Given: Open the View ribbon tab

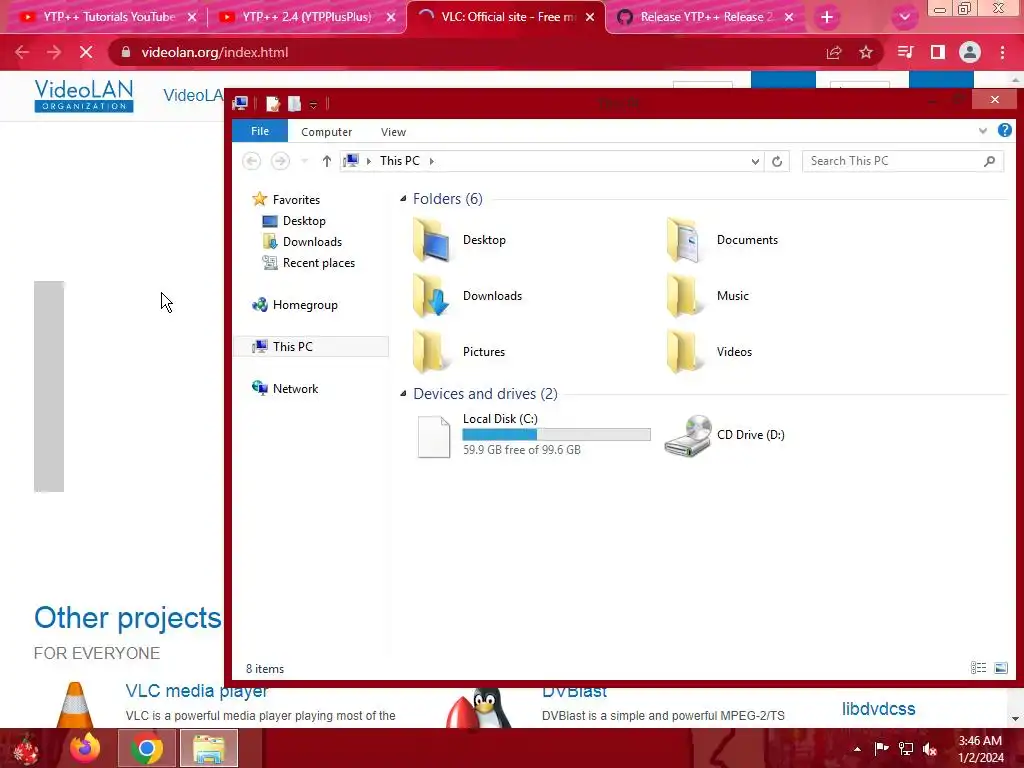Looking at the screenshot, I should (393, 132).
